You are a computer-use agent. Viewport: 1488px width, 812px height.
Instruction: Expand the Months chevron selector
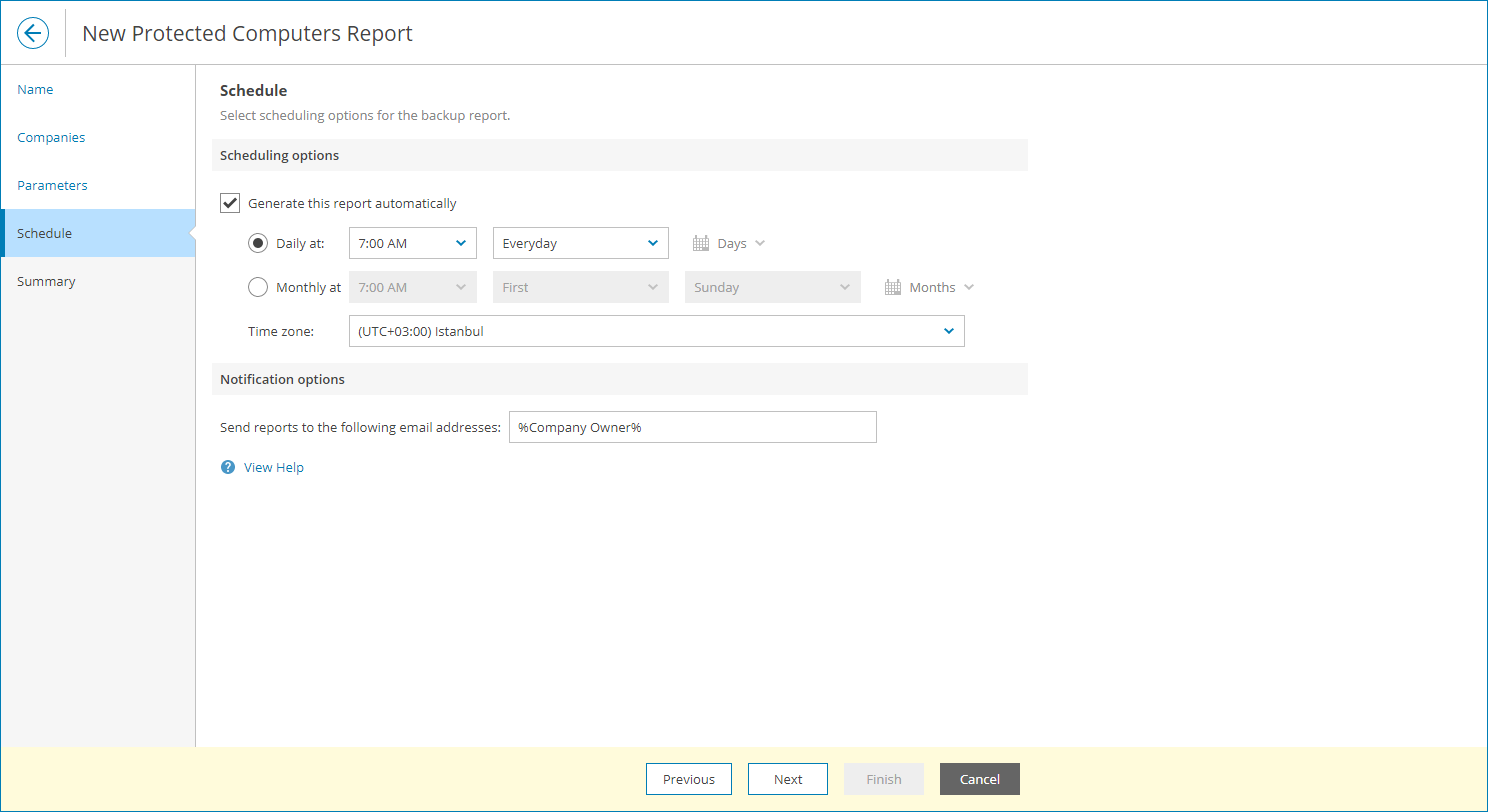(x=969, y=287)
